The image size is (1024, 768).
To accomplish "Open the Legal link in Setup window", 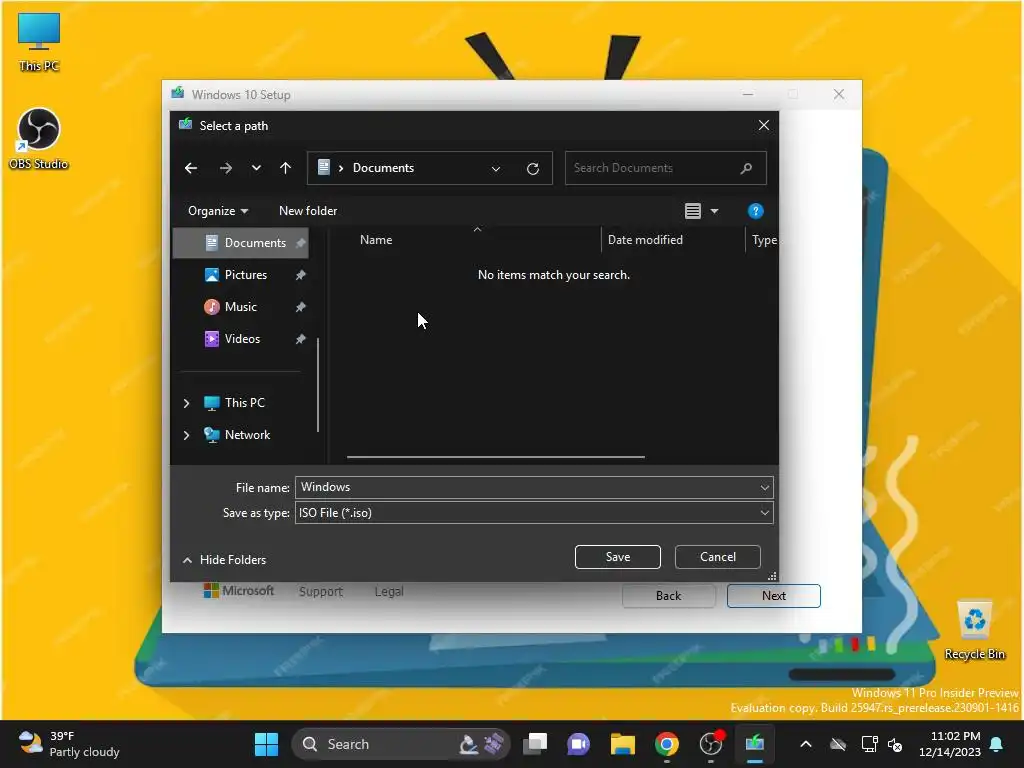I will coord(389,592).
